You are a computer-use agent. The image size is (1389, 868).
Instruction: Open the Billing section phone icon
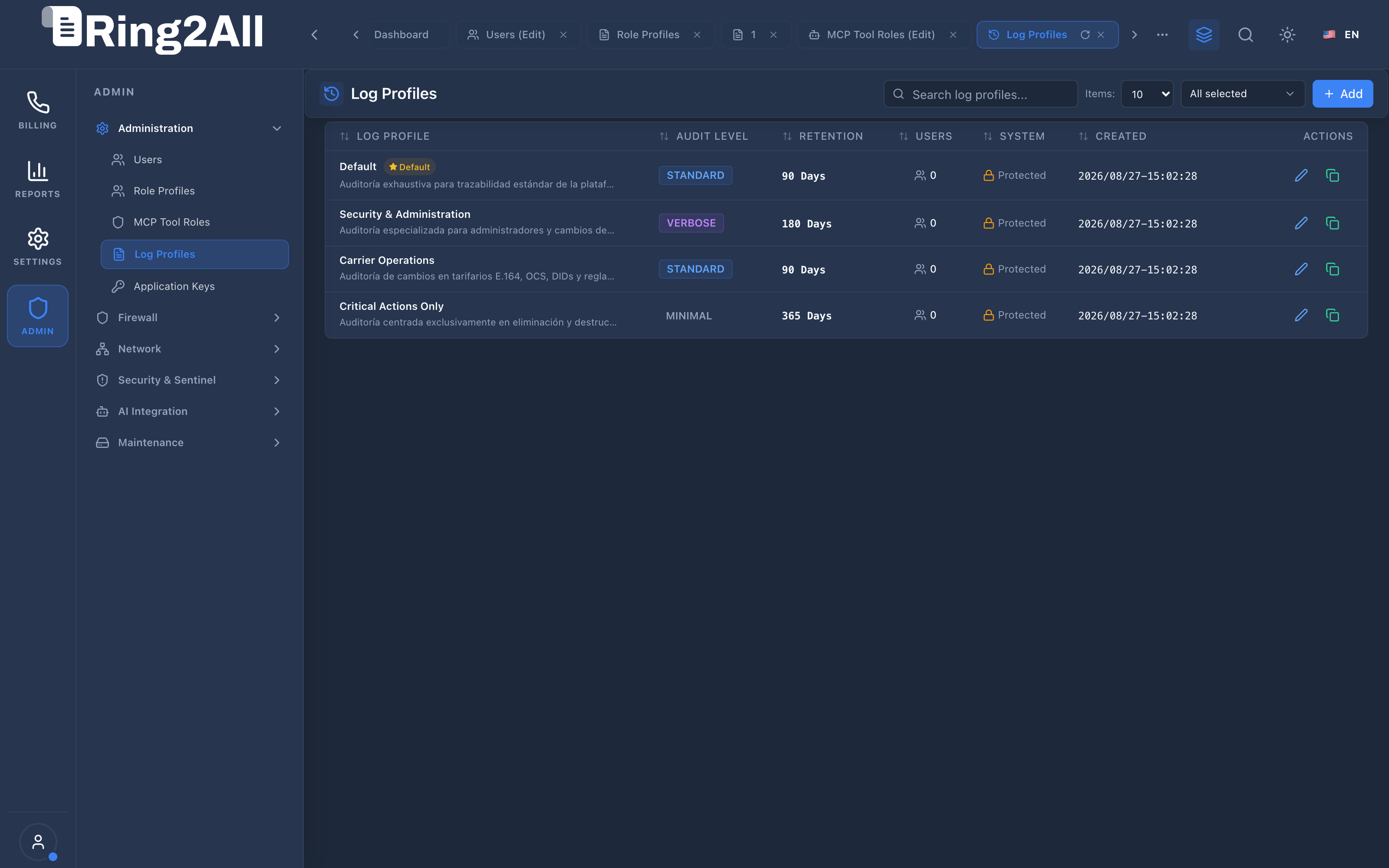(x=38, y=103)
